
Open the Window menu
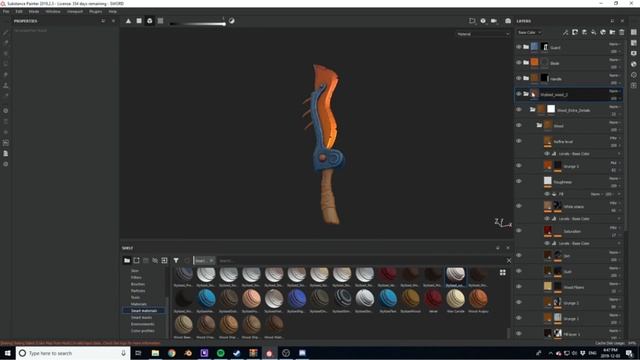(53, 11)
